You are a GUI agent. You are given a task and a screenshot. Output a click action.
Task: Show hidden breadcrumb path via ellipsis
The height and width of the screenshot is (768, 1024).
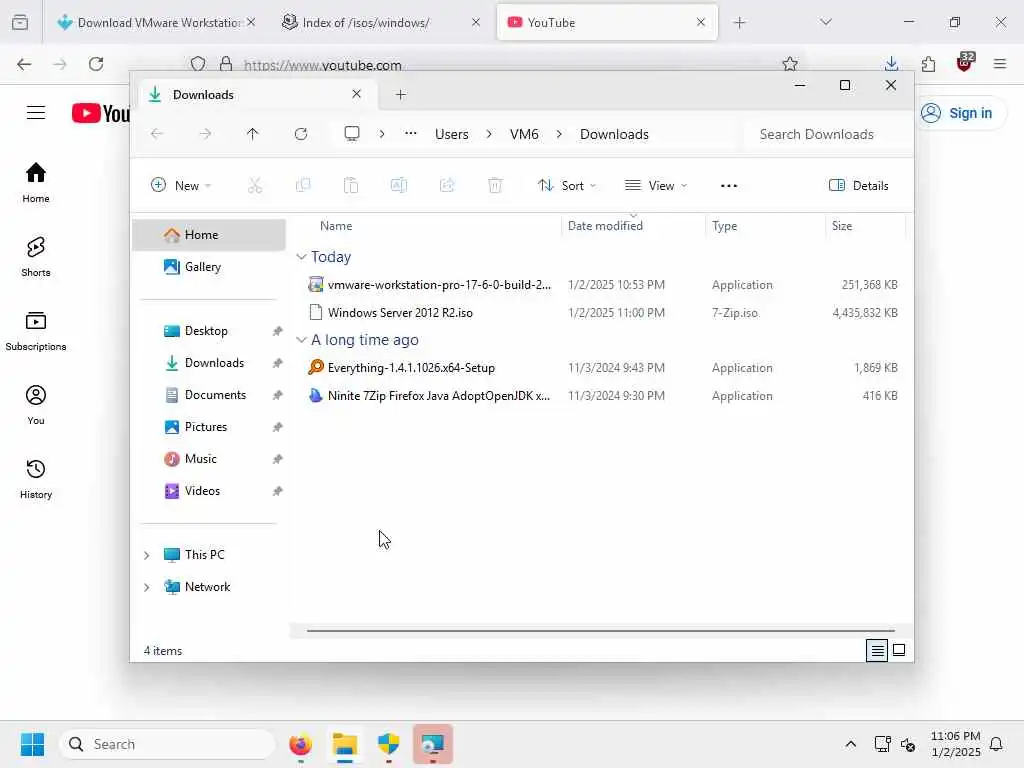411,133
